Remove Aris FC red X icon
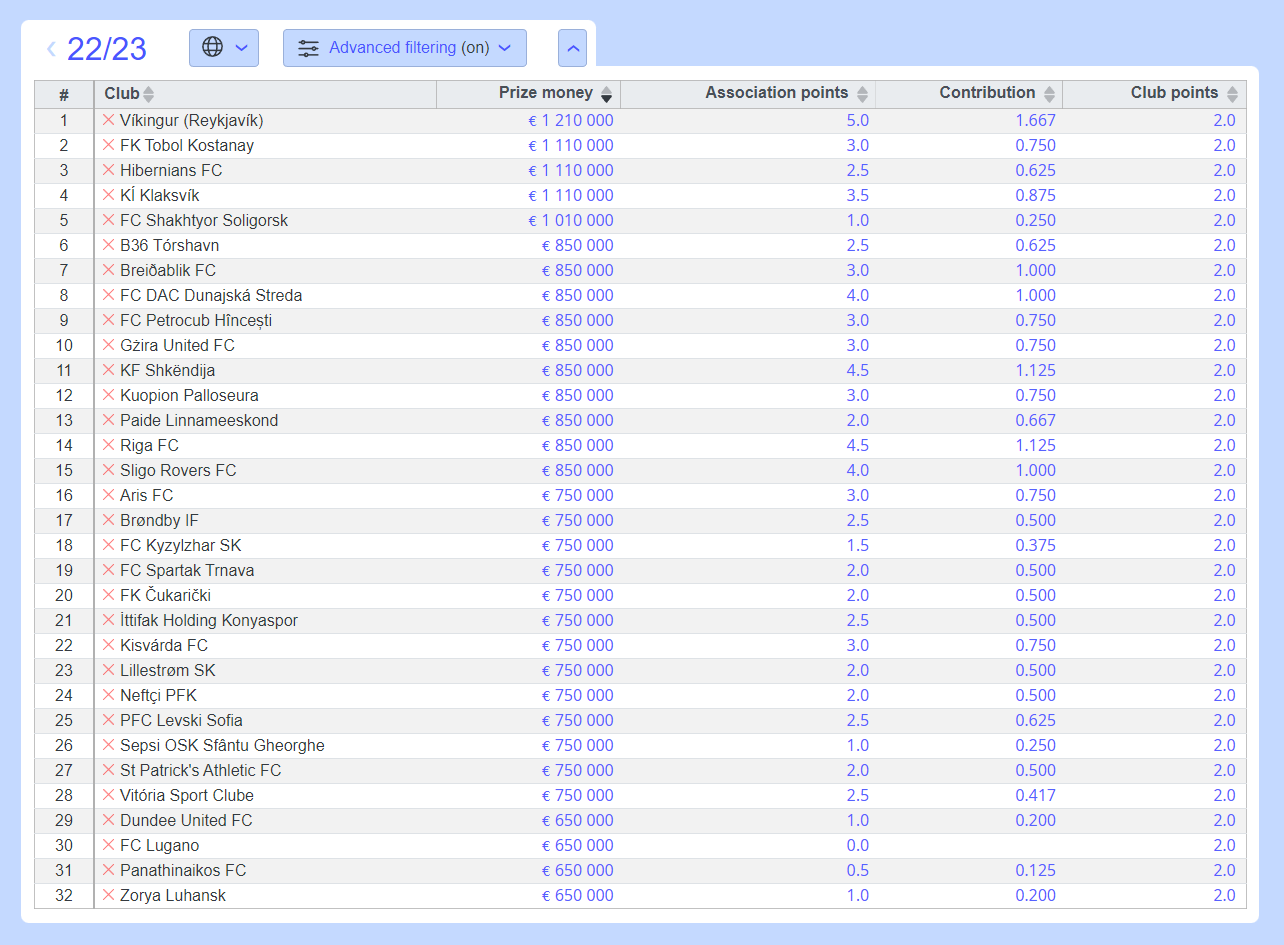This screenshot has height=945, width=1284. [109, 495]
